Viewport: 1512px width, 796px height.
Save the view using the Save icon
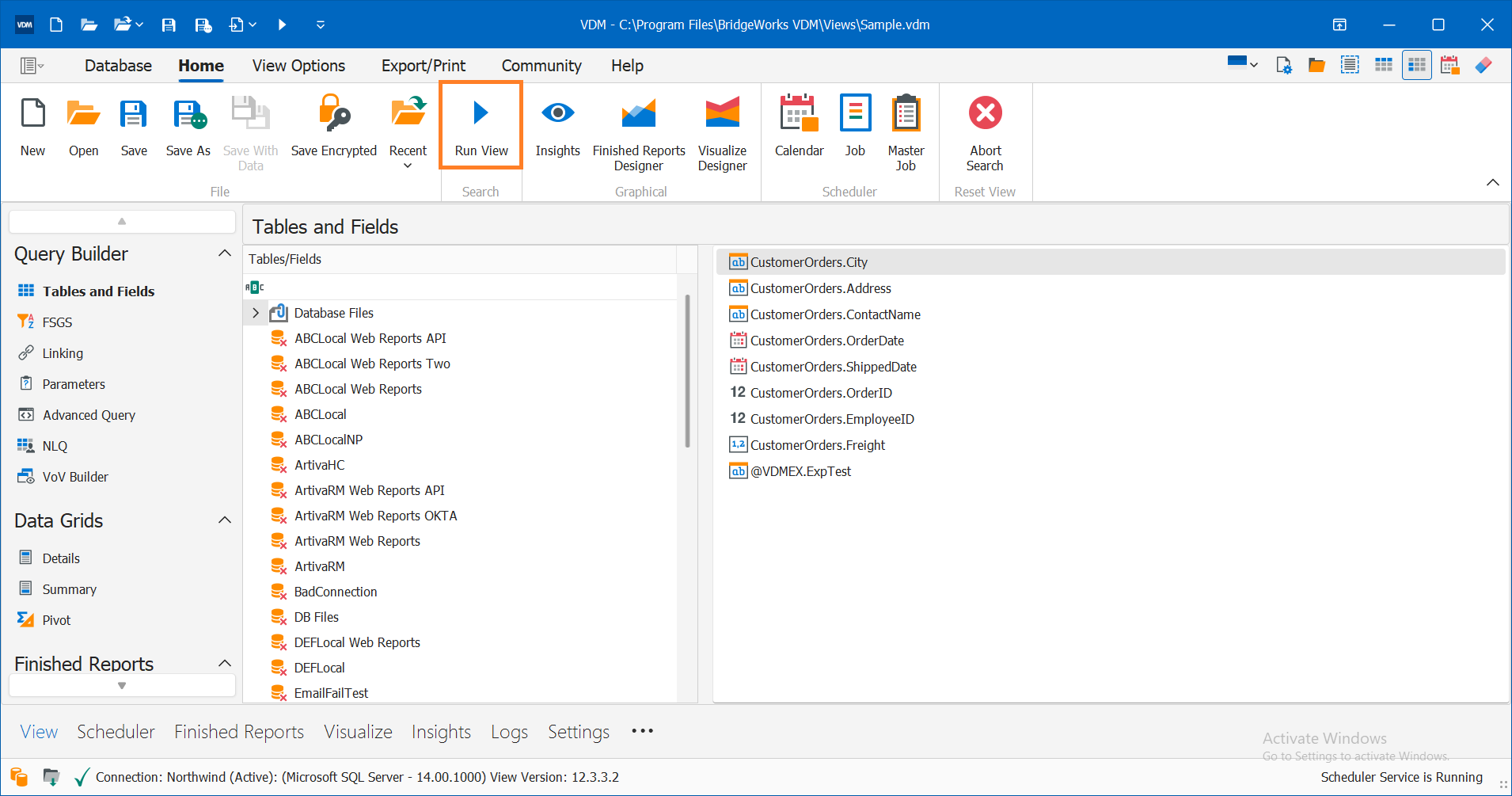(134, 127)
